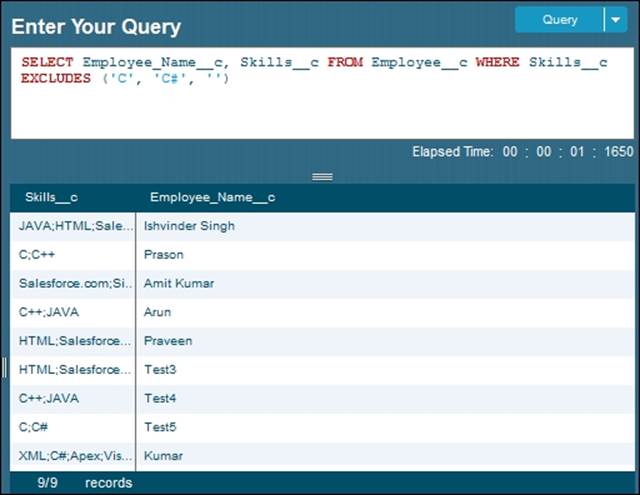
Task: Select the Test5 employee cell
Action: pos(160,427)
